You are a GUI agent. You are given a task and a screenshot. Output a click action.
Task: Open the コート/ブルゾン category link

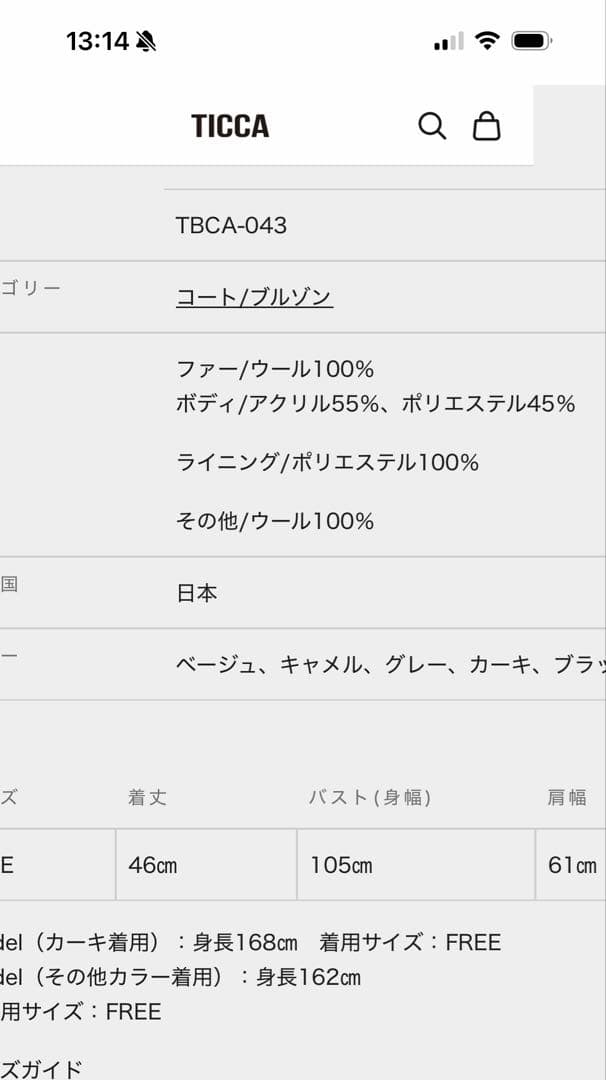[x=256, y=297]
